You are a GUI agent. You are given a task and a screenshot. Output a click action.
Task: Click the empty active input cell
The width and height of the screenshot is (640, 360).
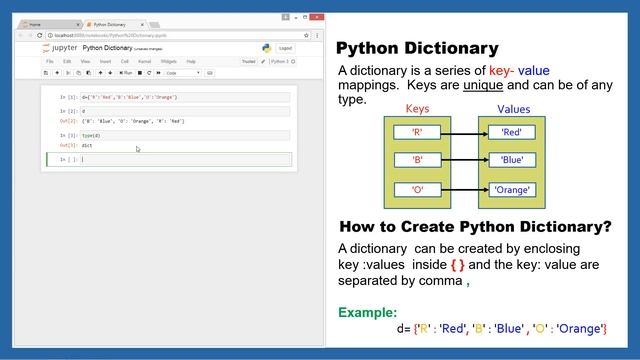(x=185, y=159)
